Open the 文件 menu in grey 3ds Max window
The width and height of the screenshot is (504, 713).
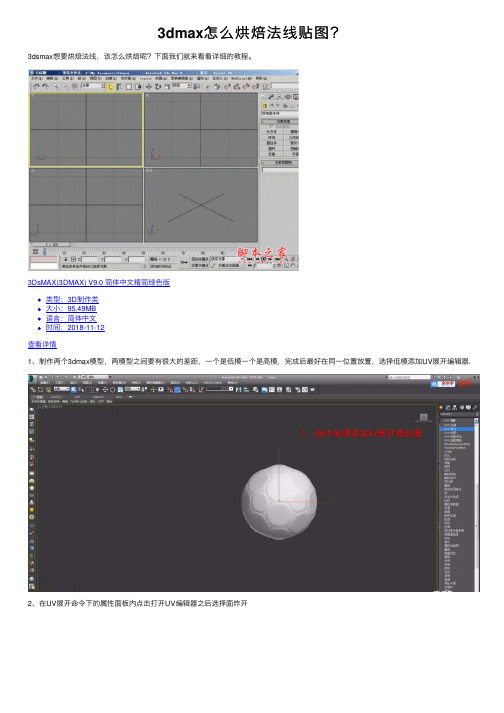click(36, 78)
